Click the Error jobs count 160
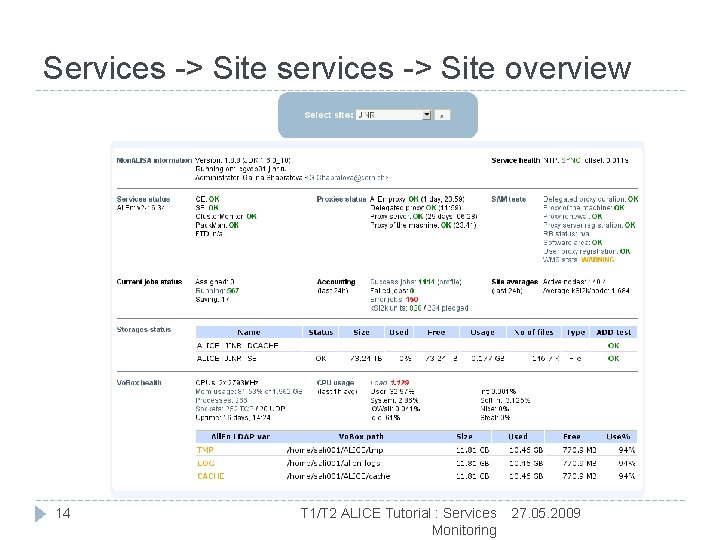Image resolution: width=720 pixels, height=540 pixels. 412,299
